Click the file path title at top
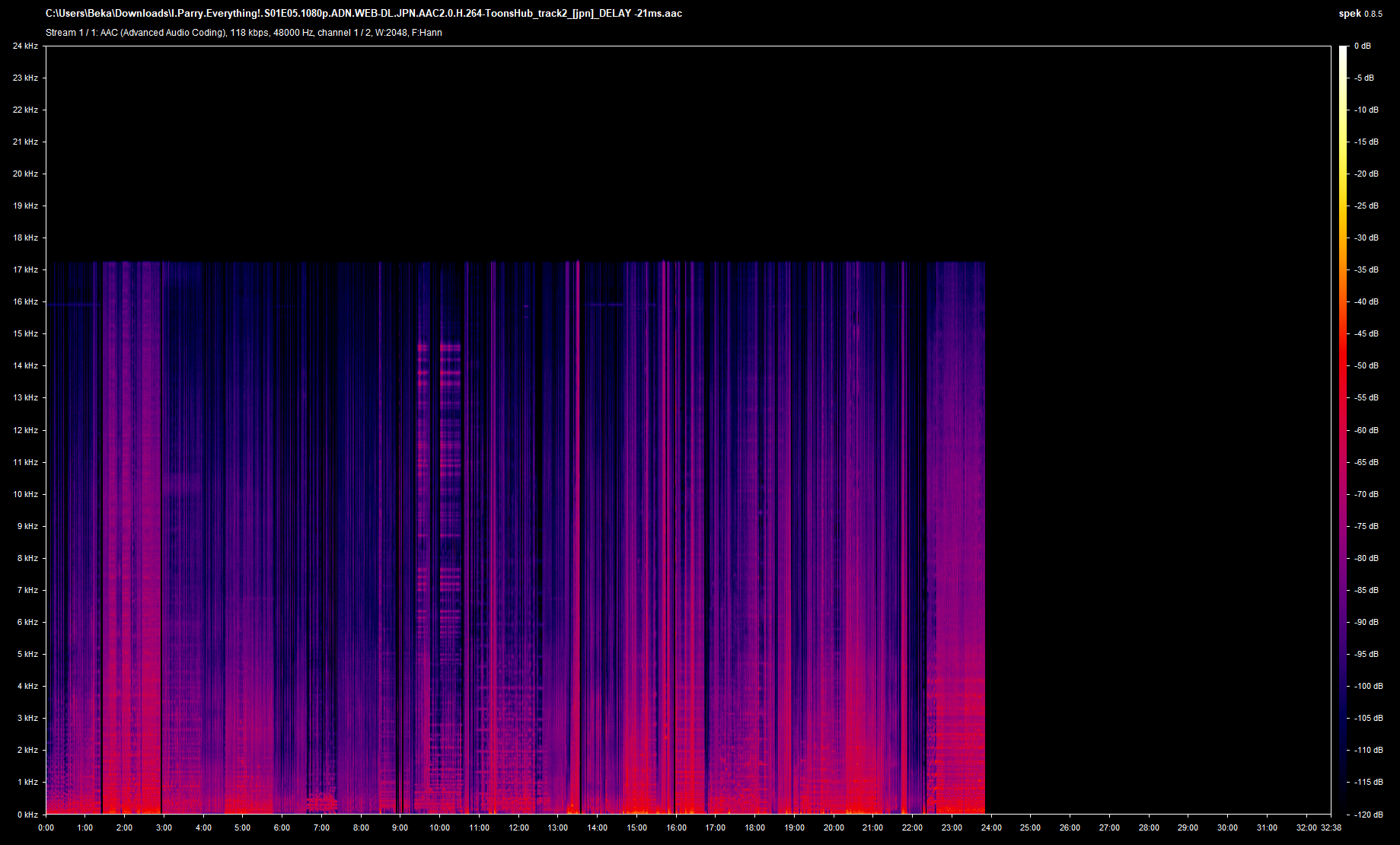The height and width of the screenshot is (845, 1400). [363, 14]
